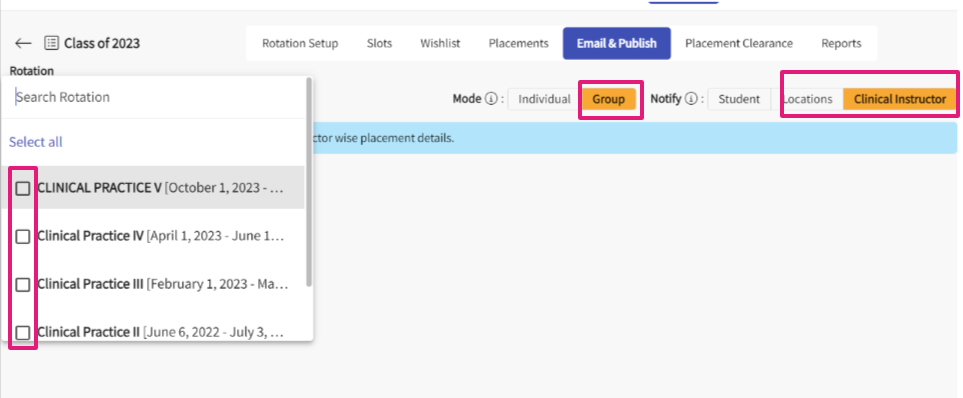Select the Email & Publish tab
Viewport: 963px width, 398px height.
(617, 43)
